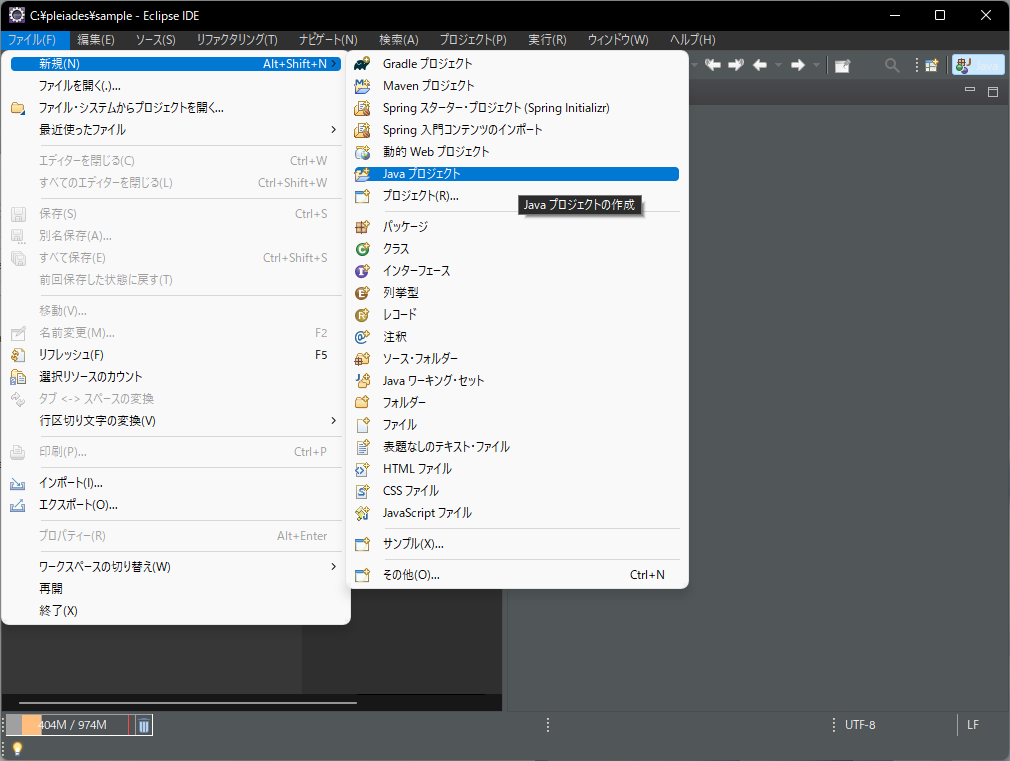Click UTF-8 encoding in status bar
This screenshot has width=1010, height=761.
860,725
